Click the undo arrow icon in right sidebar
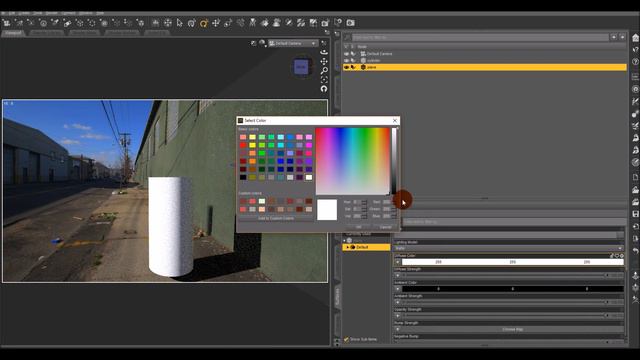Screen dimensions: 640x360 635,251
